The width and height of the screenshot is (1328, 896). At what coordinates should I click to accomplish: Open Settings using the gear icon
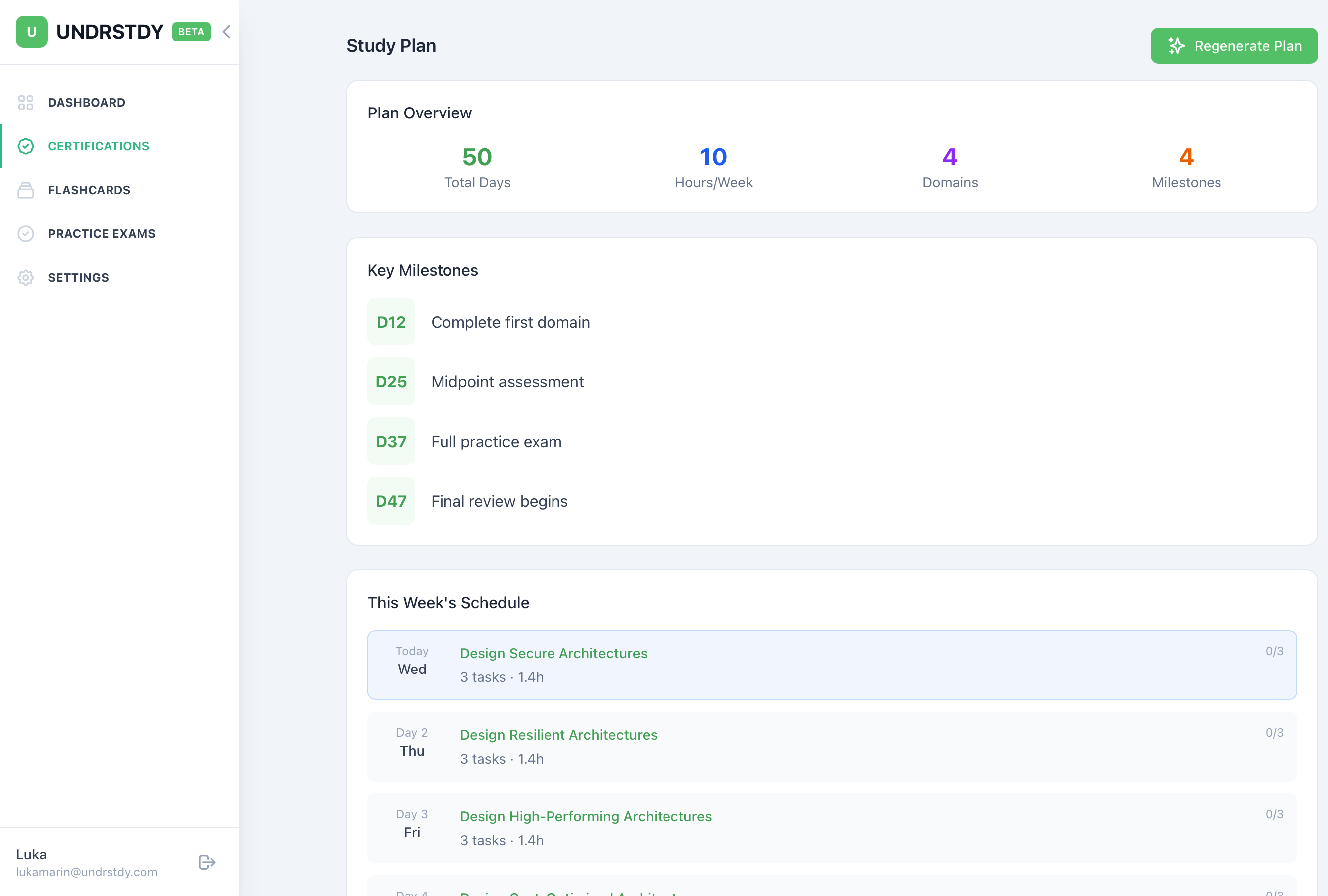point(26,278)
